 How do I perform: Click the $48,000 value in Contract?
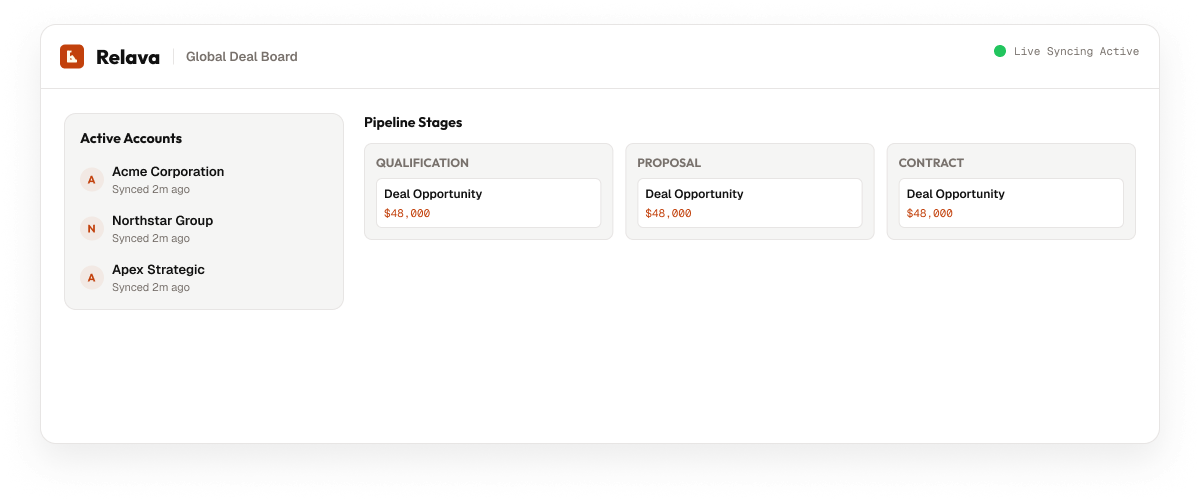click(930, 213)
